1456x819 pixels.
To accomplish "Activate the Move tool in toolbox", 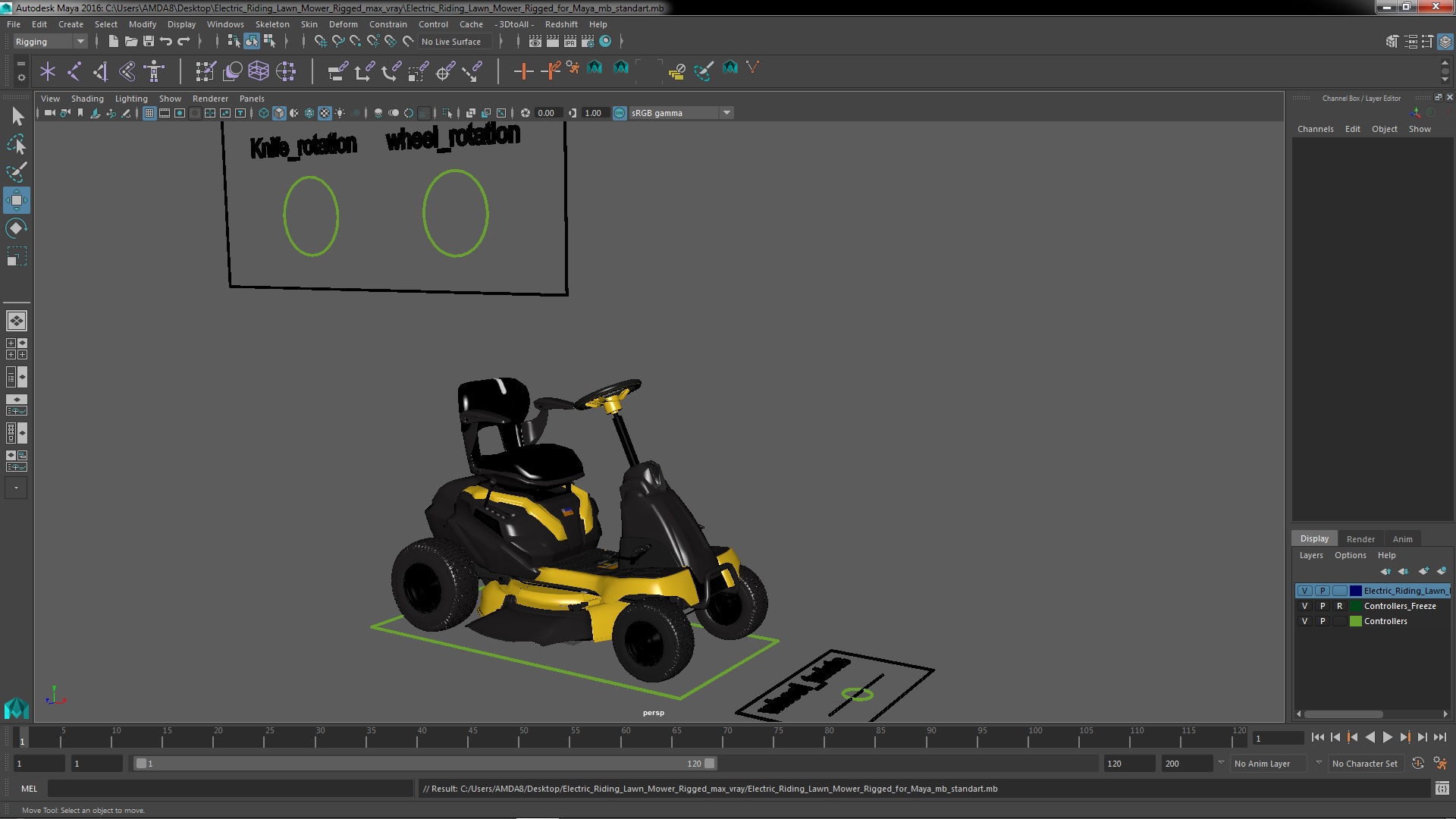I will pyautogui.click(x=17, y=200).
